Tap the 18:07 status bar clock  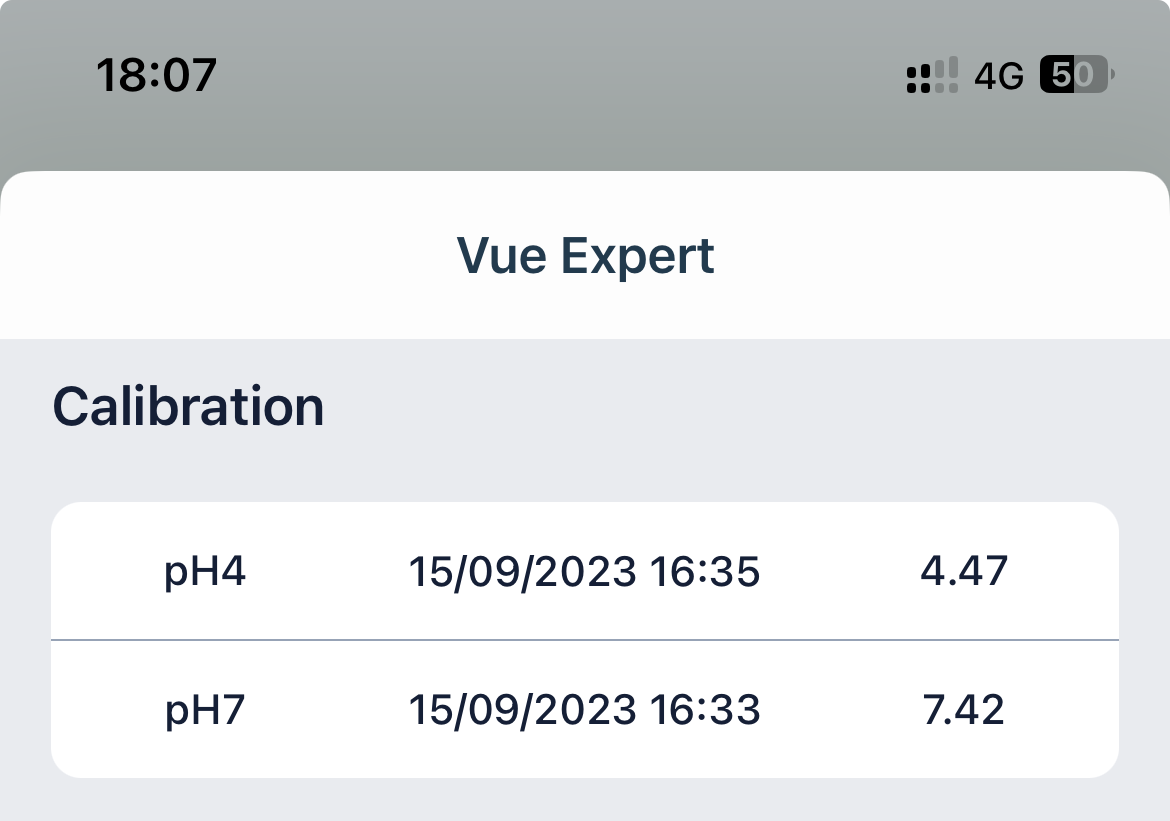coord(156,75)
